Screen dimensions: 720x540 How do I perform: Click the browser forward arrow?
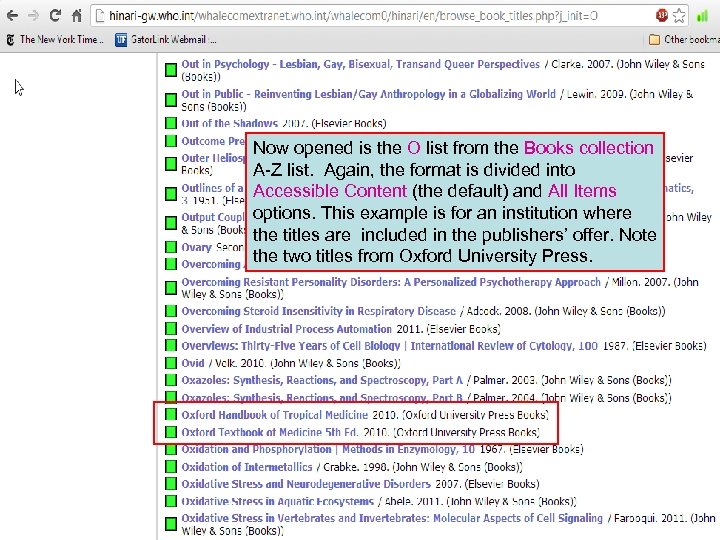pyautogui.click(x=33, y=16)
